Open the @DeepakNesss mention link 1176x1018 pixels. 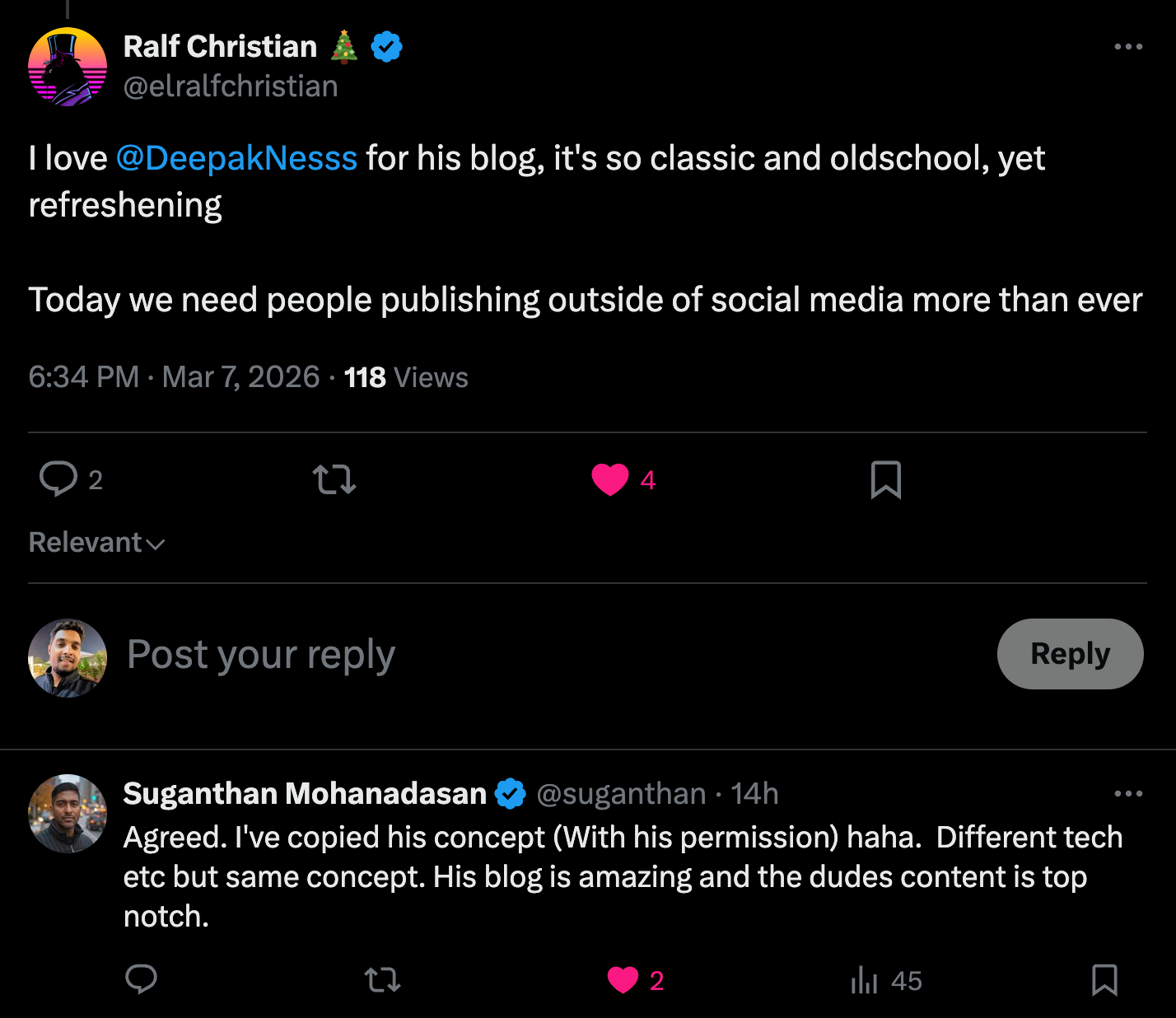click(236, 158)
